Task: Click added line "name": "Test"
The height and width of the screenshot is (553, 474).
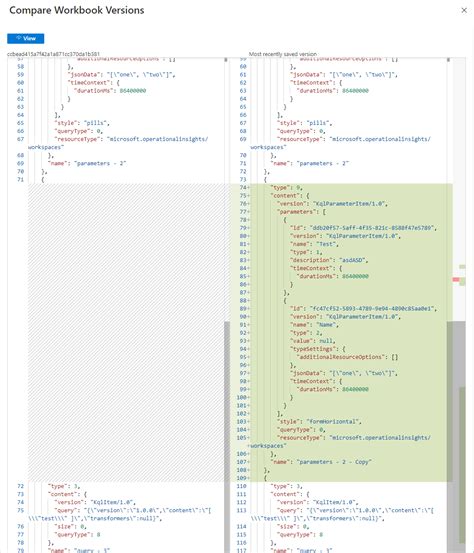Action: pos(314,244)
